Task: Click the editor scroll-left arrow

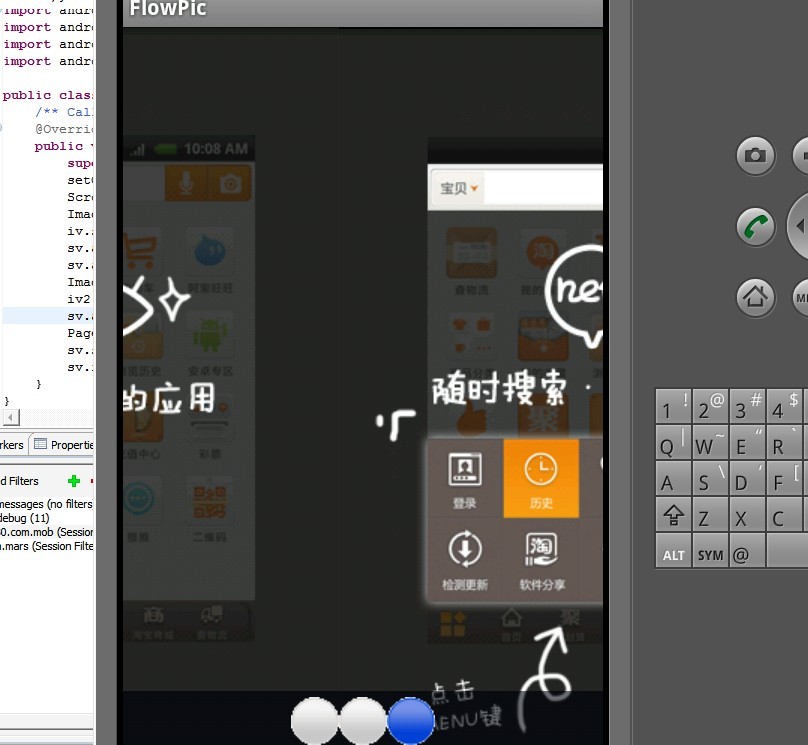Action: 11,417
